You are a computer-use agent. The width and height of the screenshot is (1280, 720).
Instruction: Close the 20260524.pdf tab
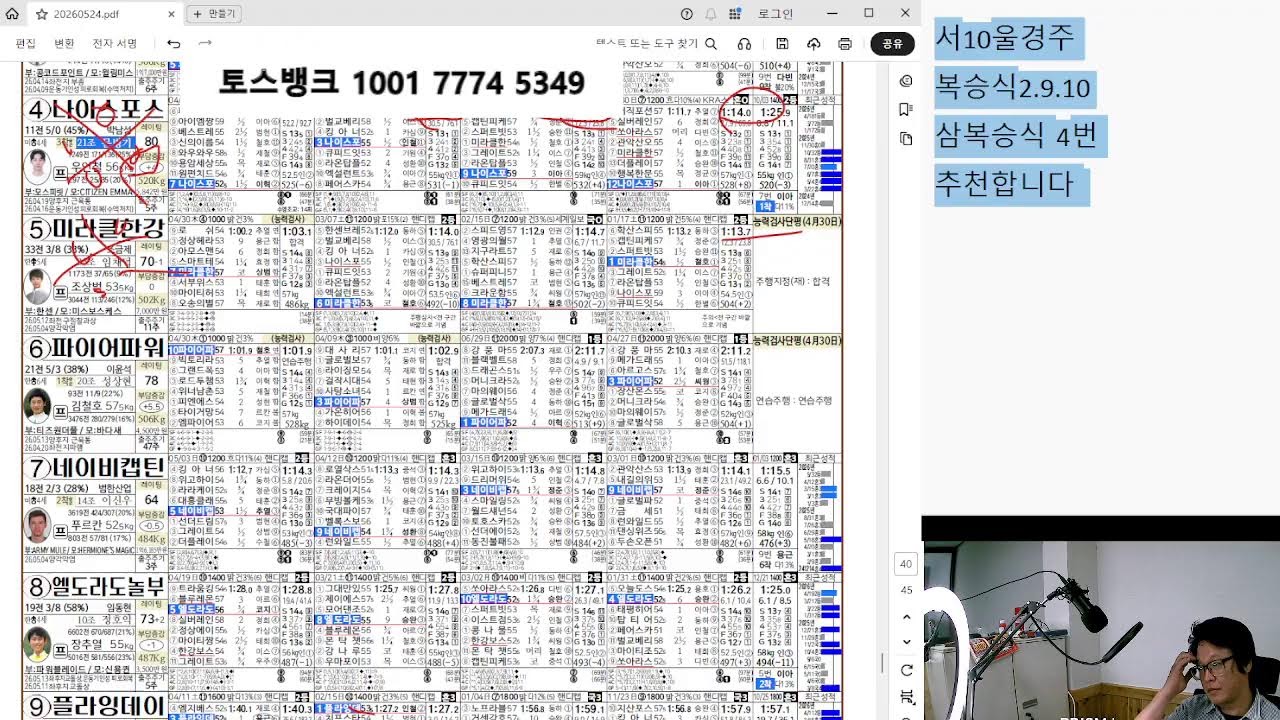171,14
